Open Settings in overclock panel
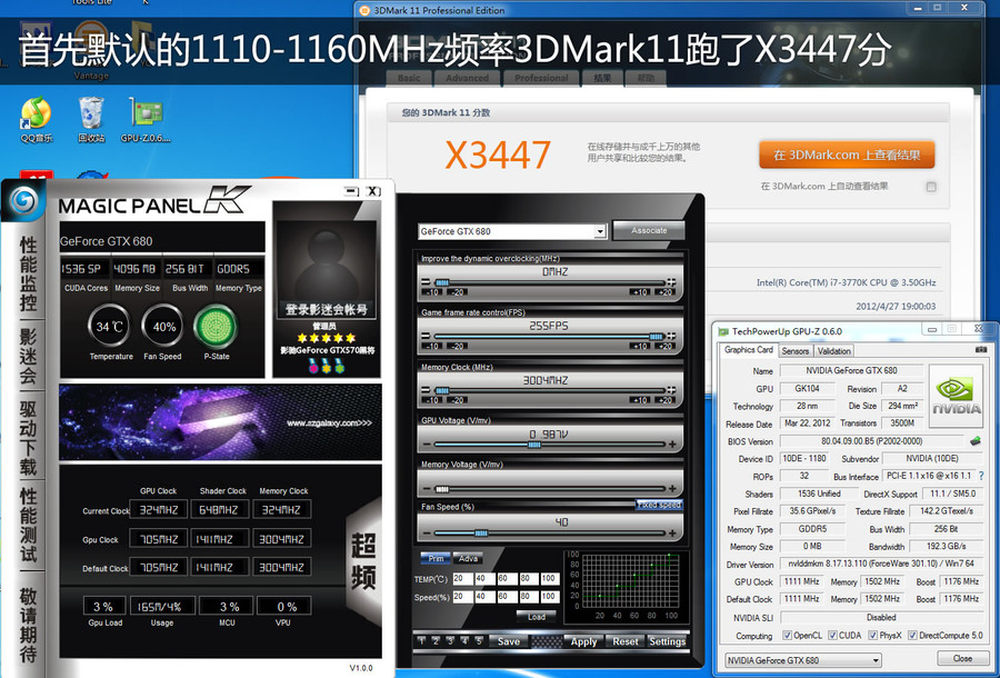This screenshot has width=1000, height=678. pyautogui.click(x=667, y=641)
